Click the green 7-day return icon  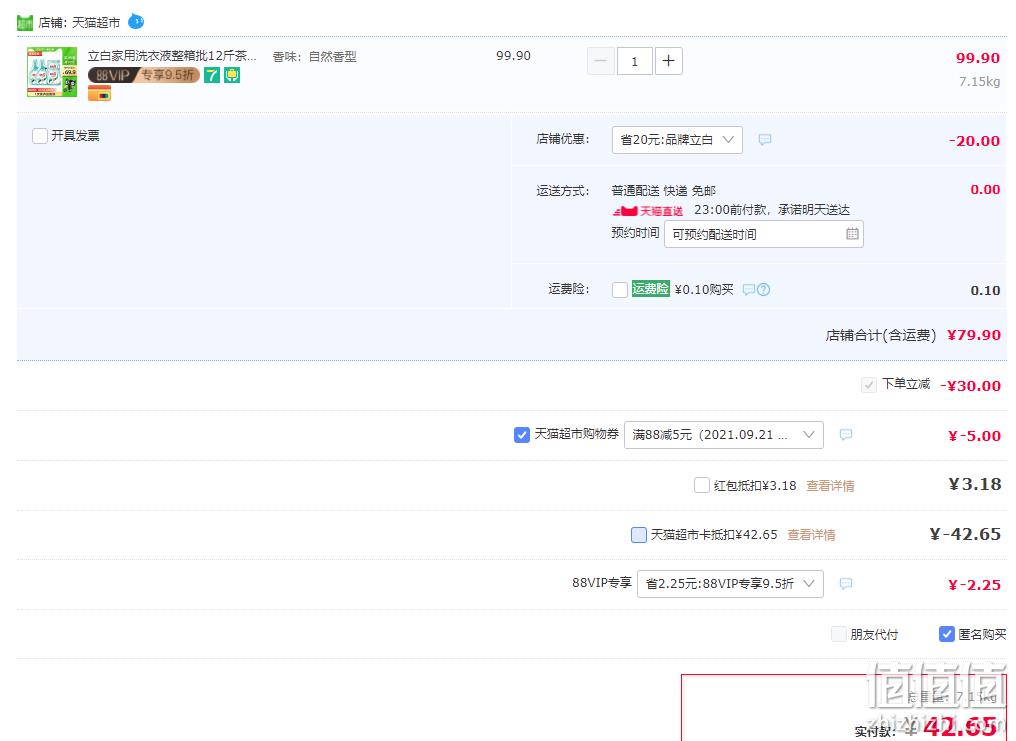212,75
